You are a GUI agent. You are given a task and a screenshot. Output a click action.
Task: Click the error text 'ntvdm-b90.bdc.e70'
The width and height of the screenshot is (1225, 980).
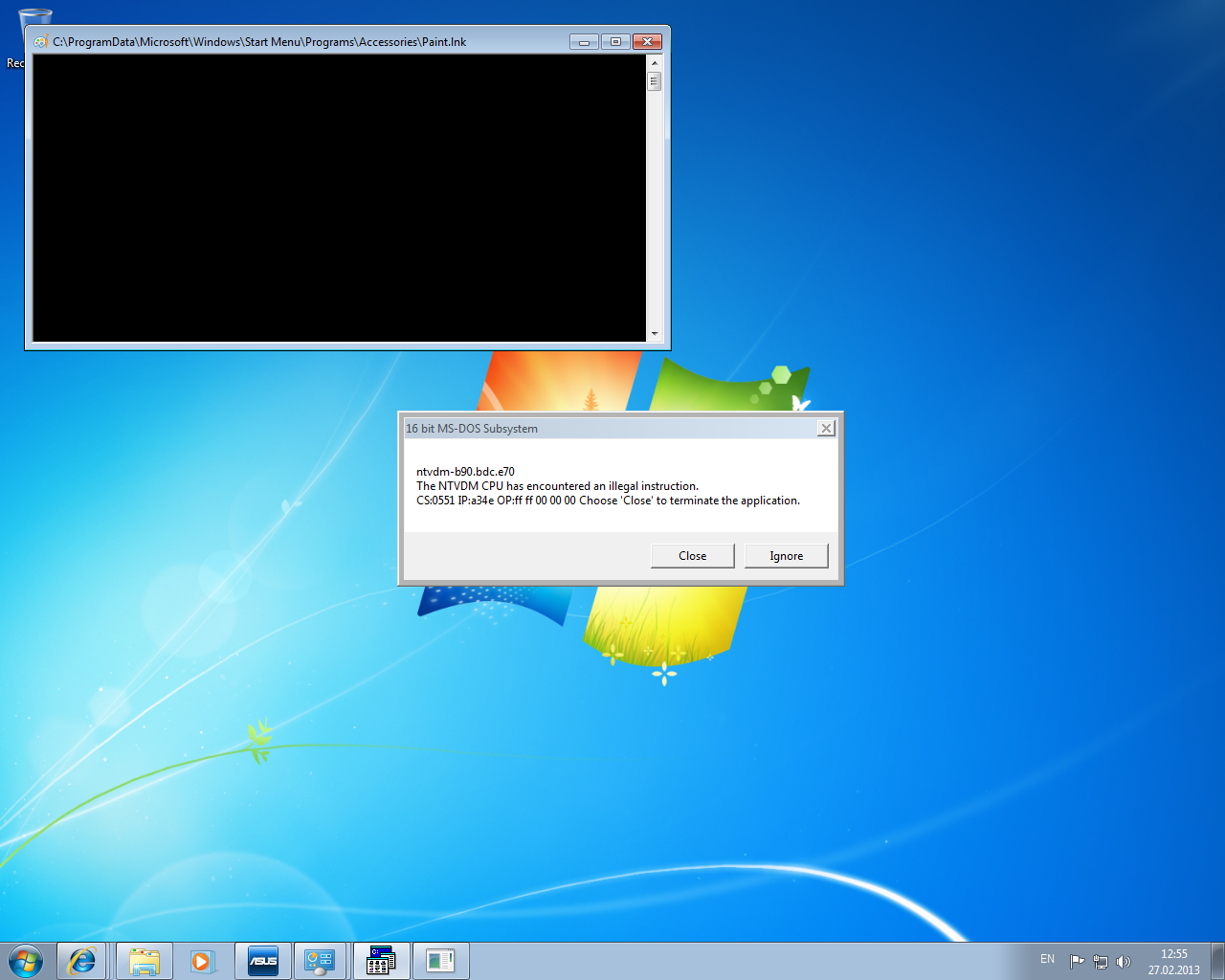point(465,472)
